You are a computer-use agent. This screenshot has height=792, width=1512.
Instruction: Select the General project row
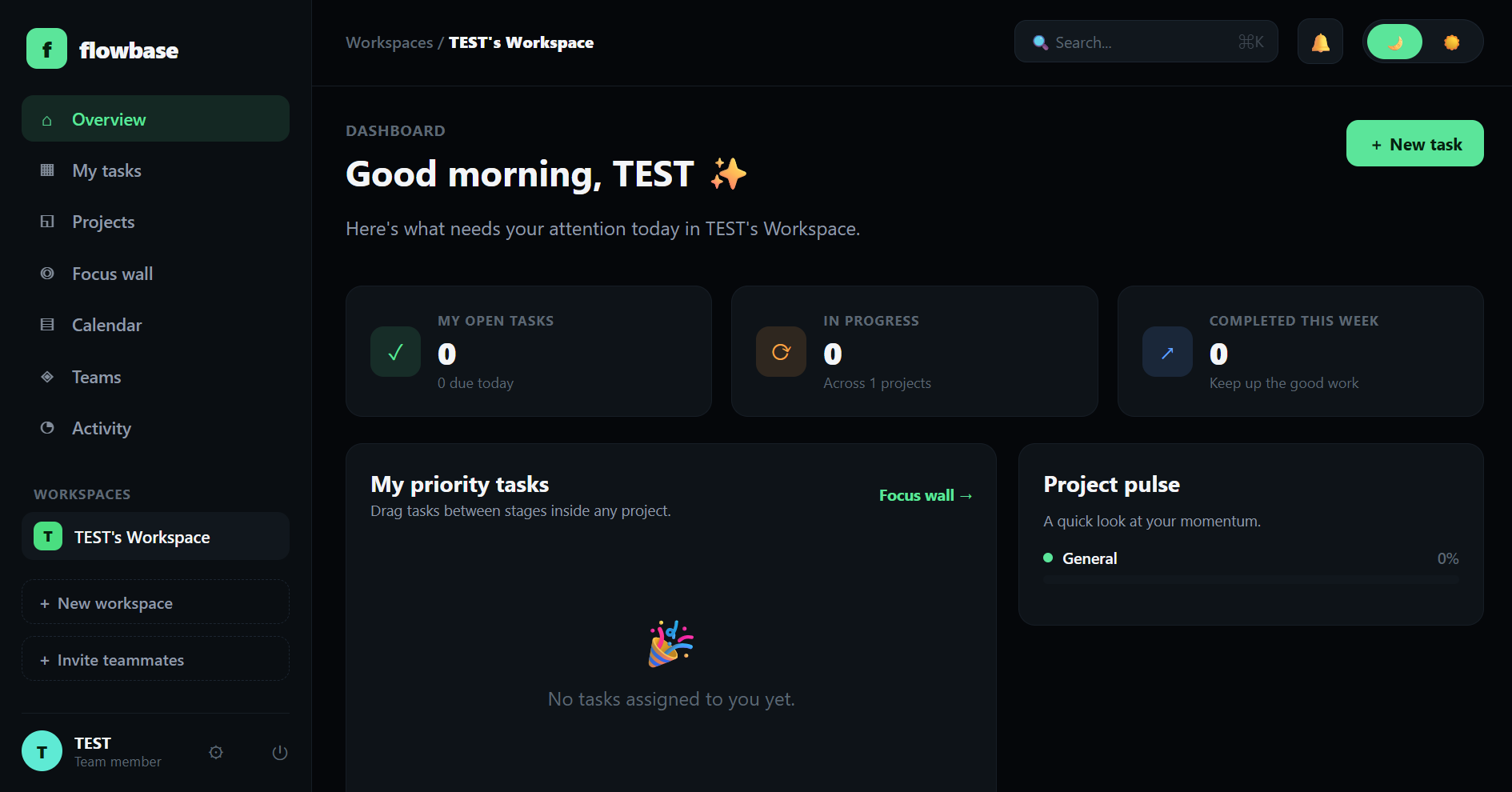1250,567
